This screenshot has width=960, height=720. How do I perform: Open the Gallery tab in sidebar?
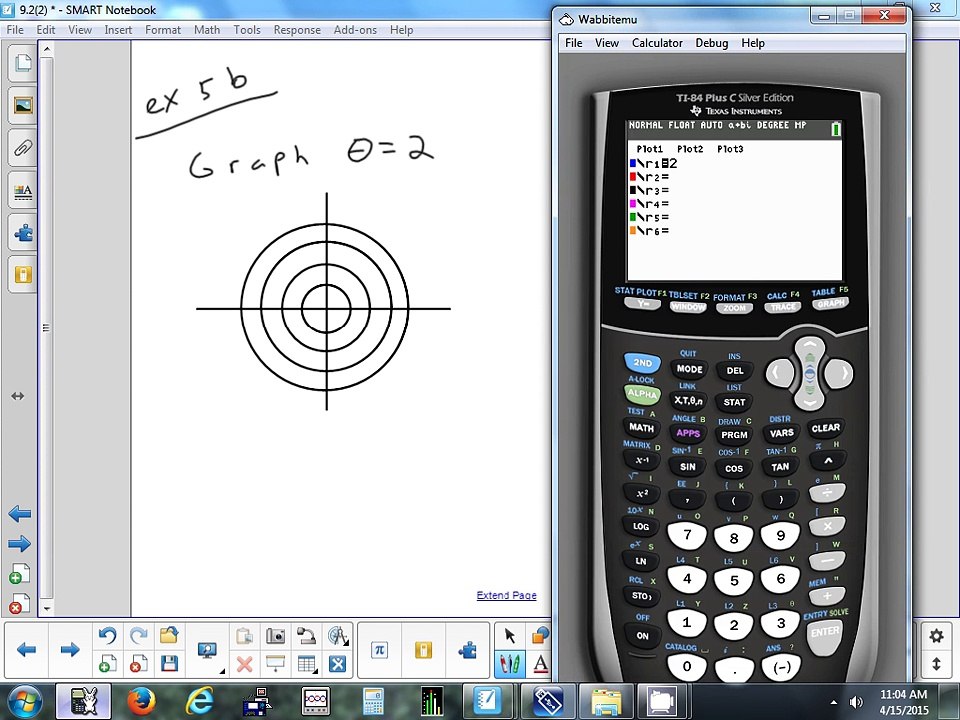23,106
